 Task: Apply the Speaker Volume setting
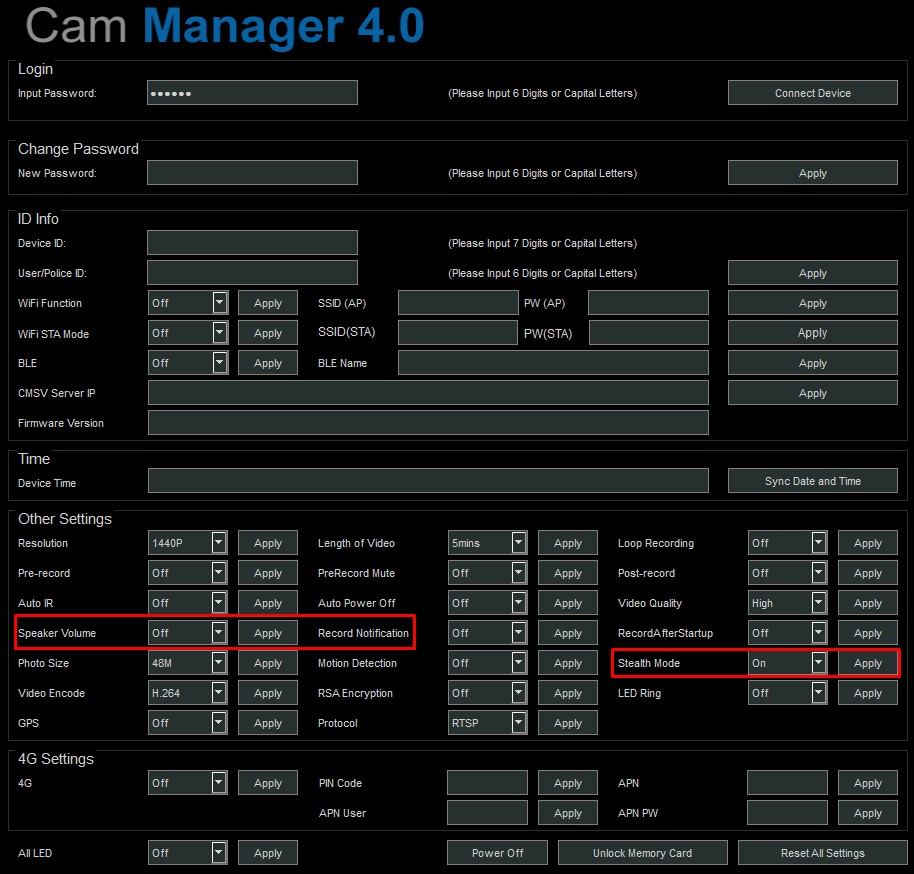point(268,633)
